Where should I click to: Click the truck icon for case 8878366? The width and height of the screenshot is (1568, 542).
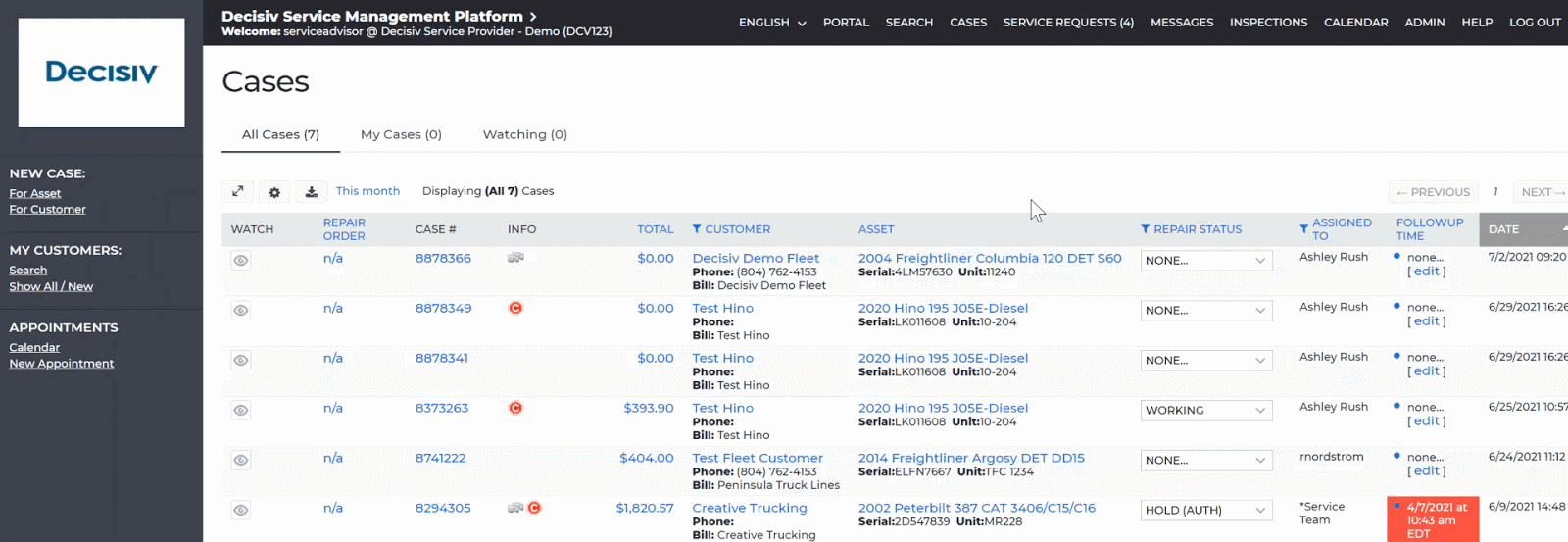pyautogui.click(x=515, y=258)
